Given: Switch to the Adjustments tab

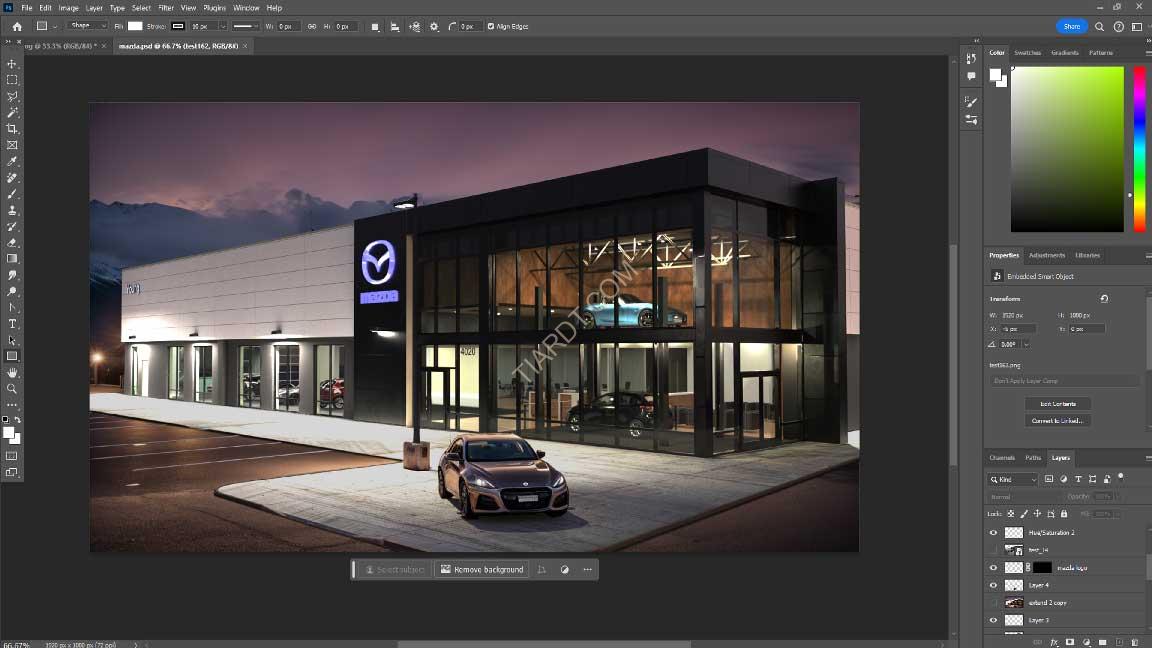Looking at the screenshot, I should [1047, 256].
